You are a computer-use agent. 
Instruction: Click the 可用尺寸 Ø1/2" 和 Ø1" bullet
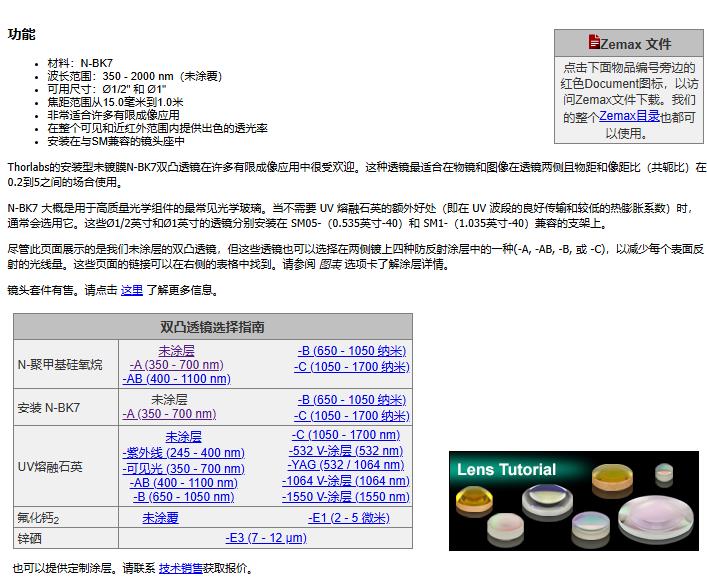pos(107,89)
